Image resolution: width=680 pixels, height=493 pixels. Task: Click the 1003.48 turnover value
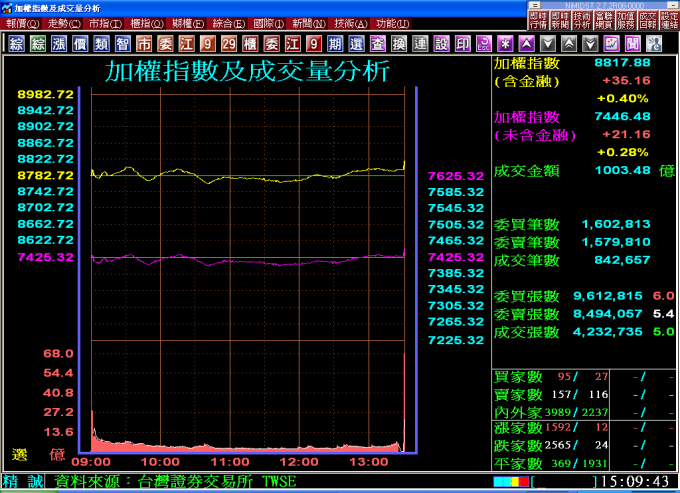click(622, 170)
